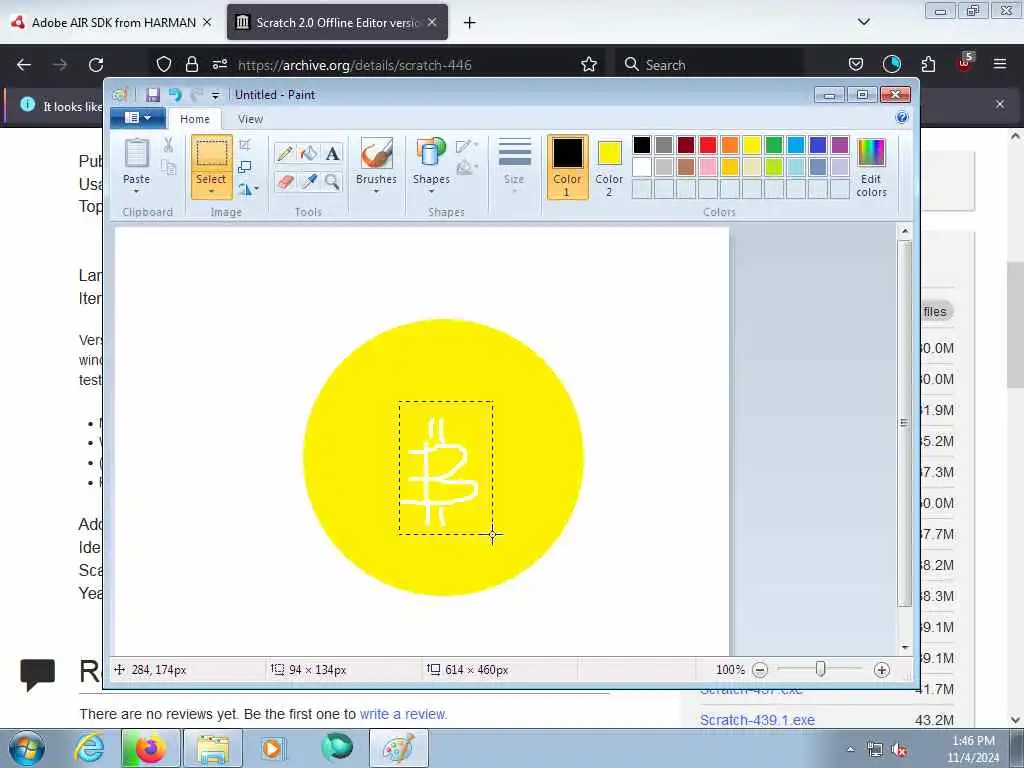The image size is (1024, 768).
Task: Open Windows Media Player from taskbar
Action: 272,748
